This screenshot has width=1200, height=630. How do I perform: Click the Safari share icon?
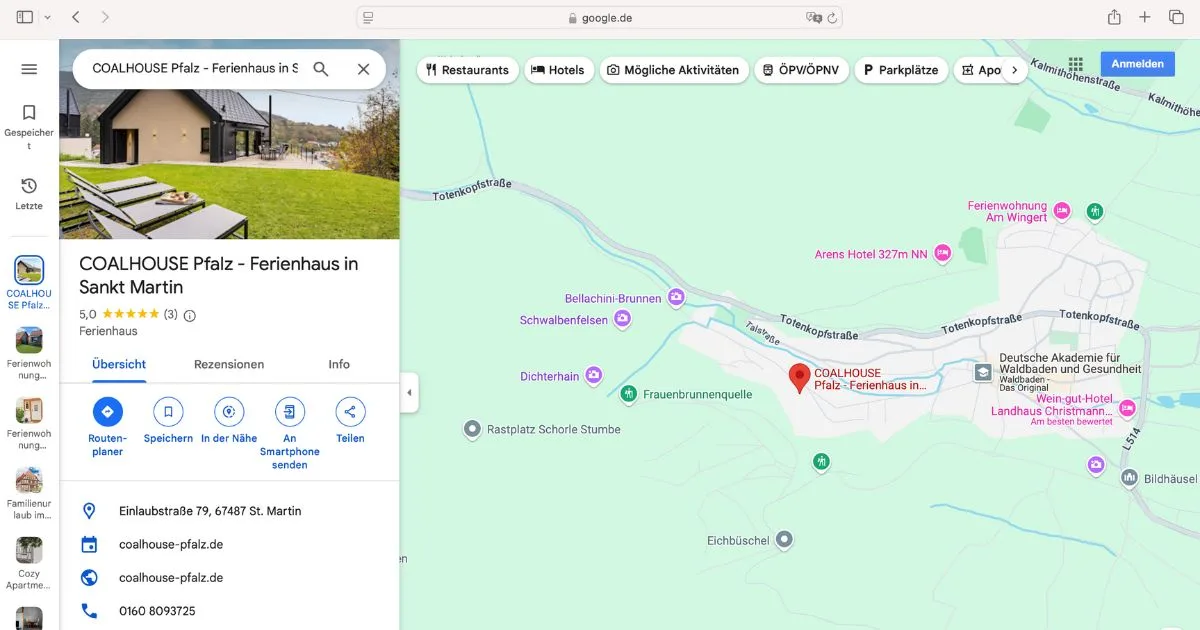pos(1114,17)
